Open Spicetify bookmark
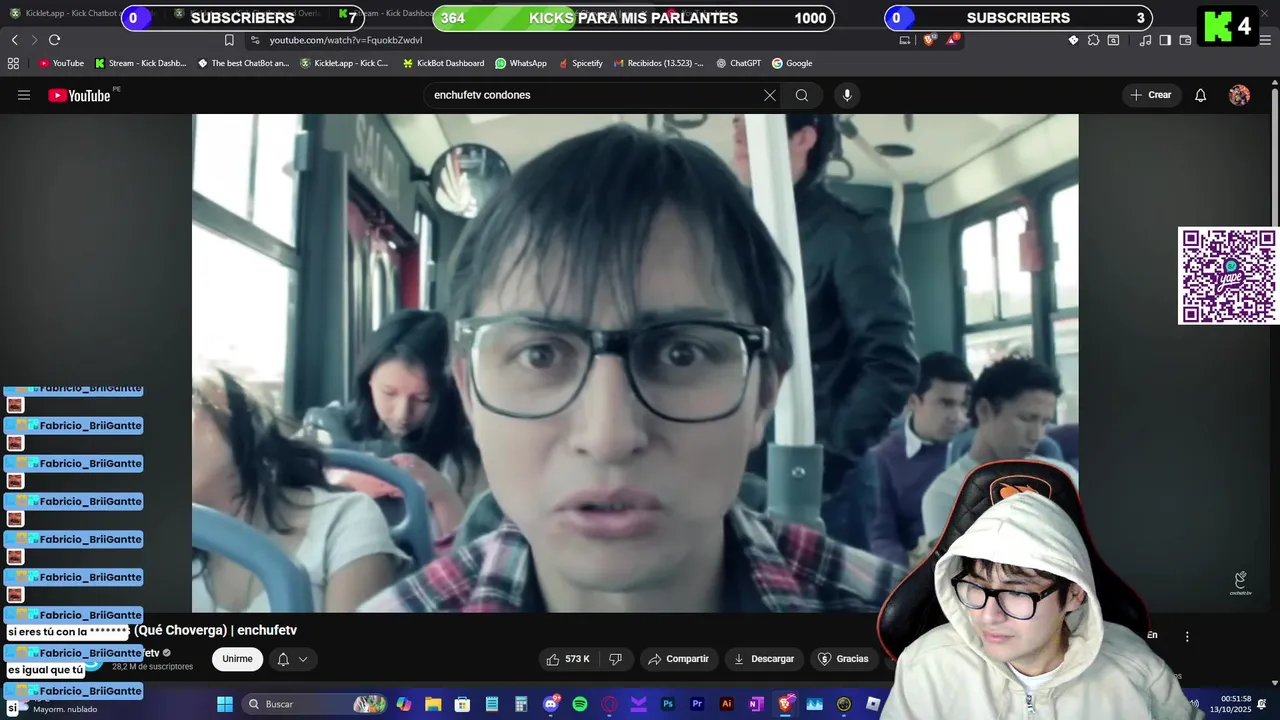 point(580,63)
